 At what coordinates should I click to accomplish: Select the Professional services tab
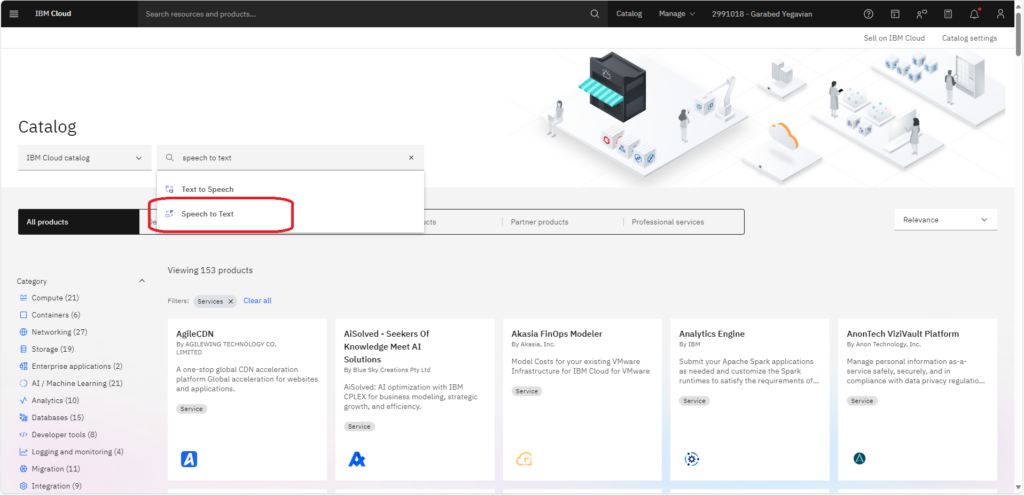pyautogui.click(x=667, y=222)
